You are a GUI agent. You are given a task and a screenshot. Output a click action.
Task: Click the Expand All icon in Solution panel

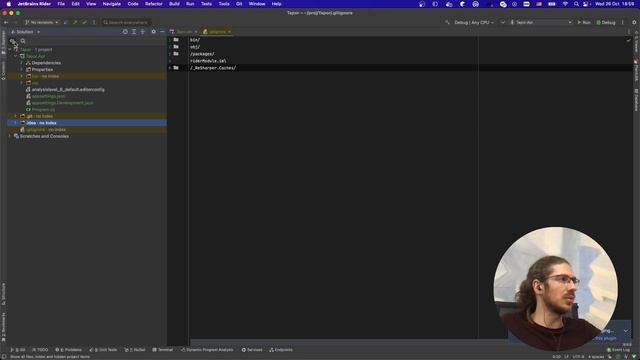(x=134, y=32)
